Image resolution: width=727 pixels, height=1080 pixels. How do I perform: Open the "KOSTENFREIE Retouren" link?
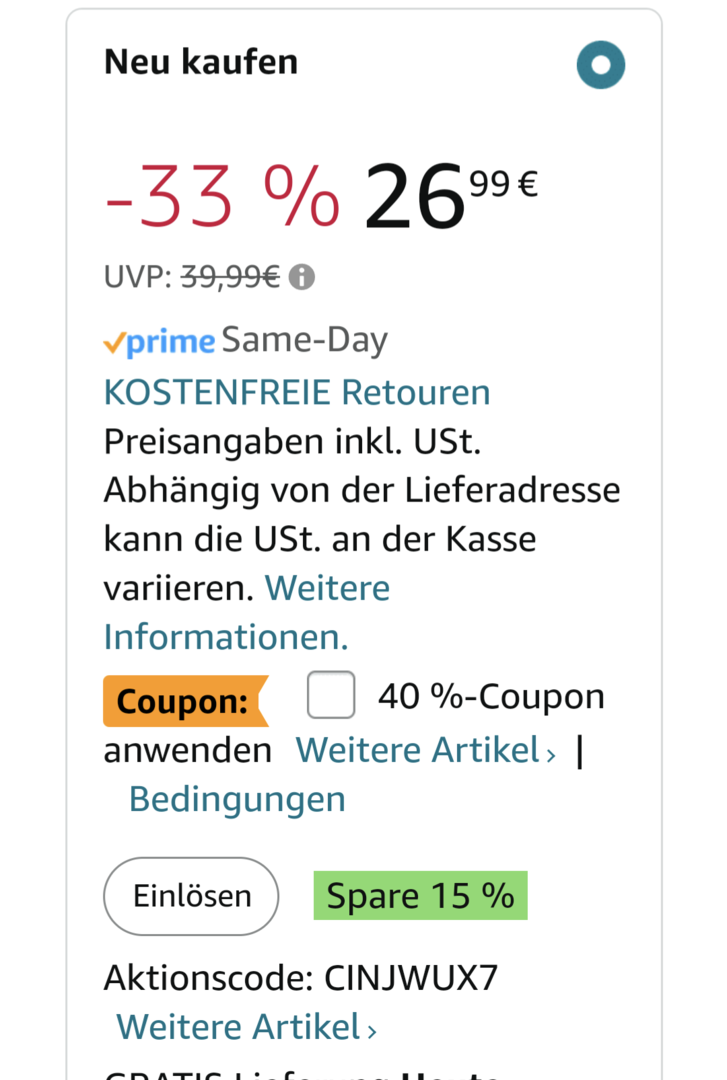pyautogui.click(x=297, y=392)
